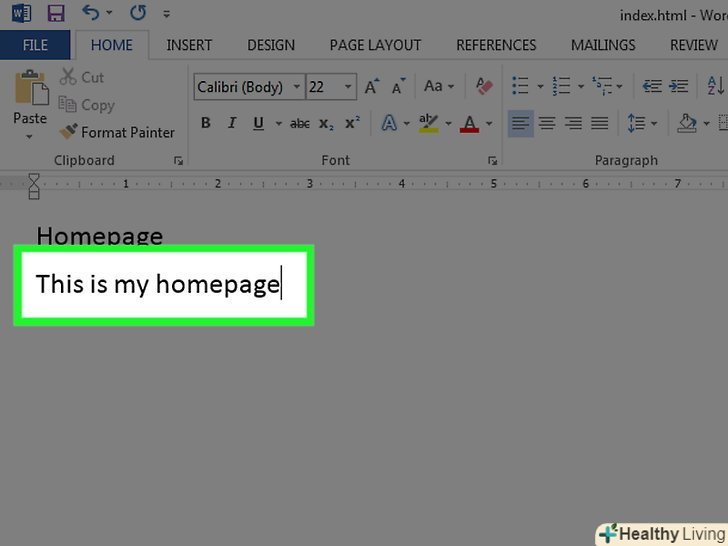Image resolution: width=728 pixels, height=546 pixels.
Task: Open the FILE tab
Action: click(35, 45)
